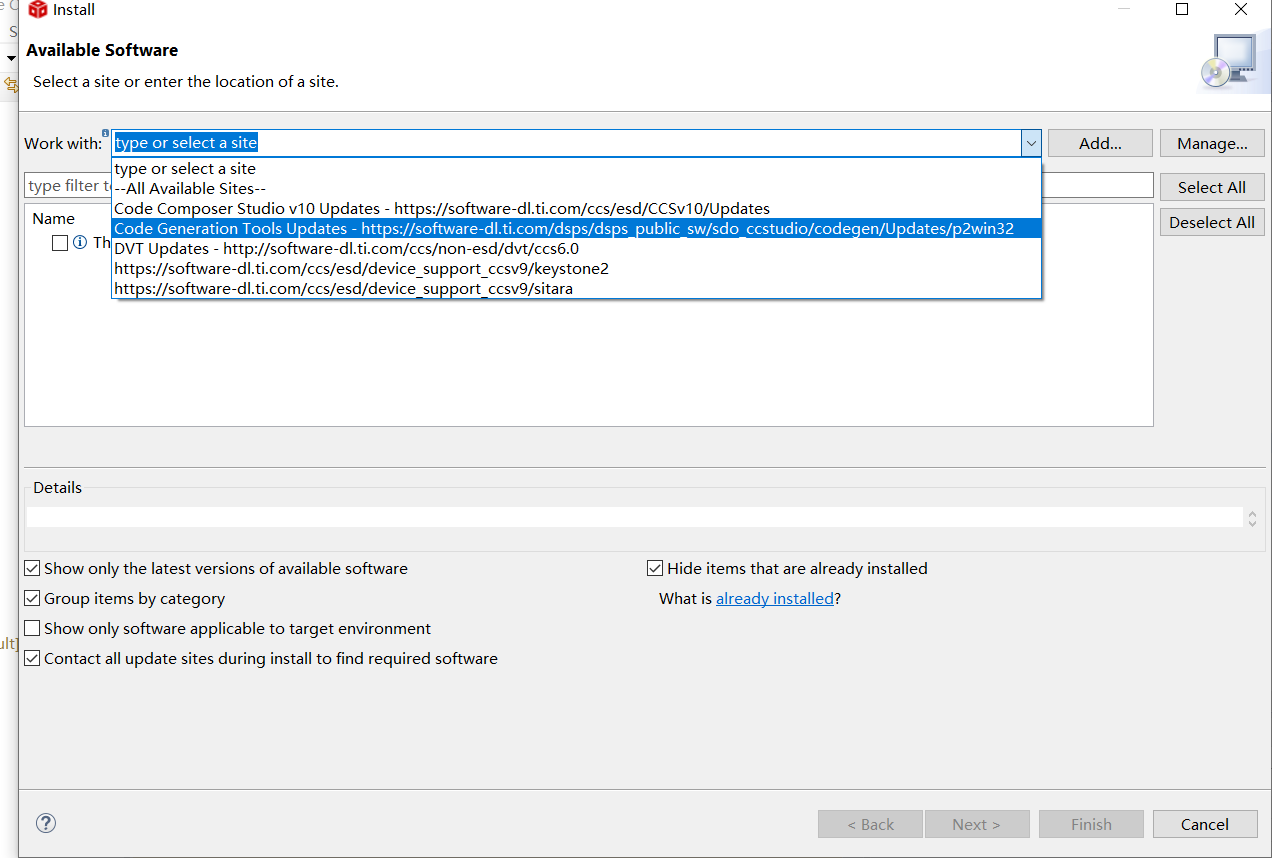Click the scroll-up arrow in Details pane
This screenshot has height=858, width=1272.
(1251, 511)
